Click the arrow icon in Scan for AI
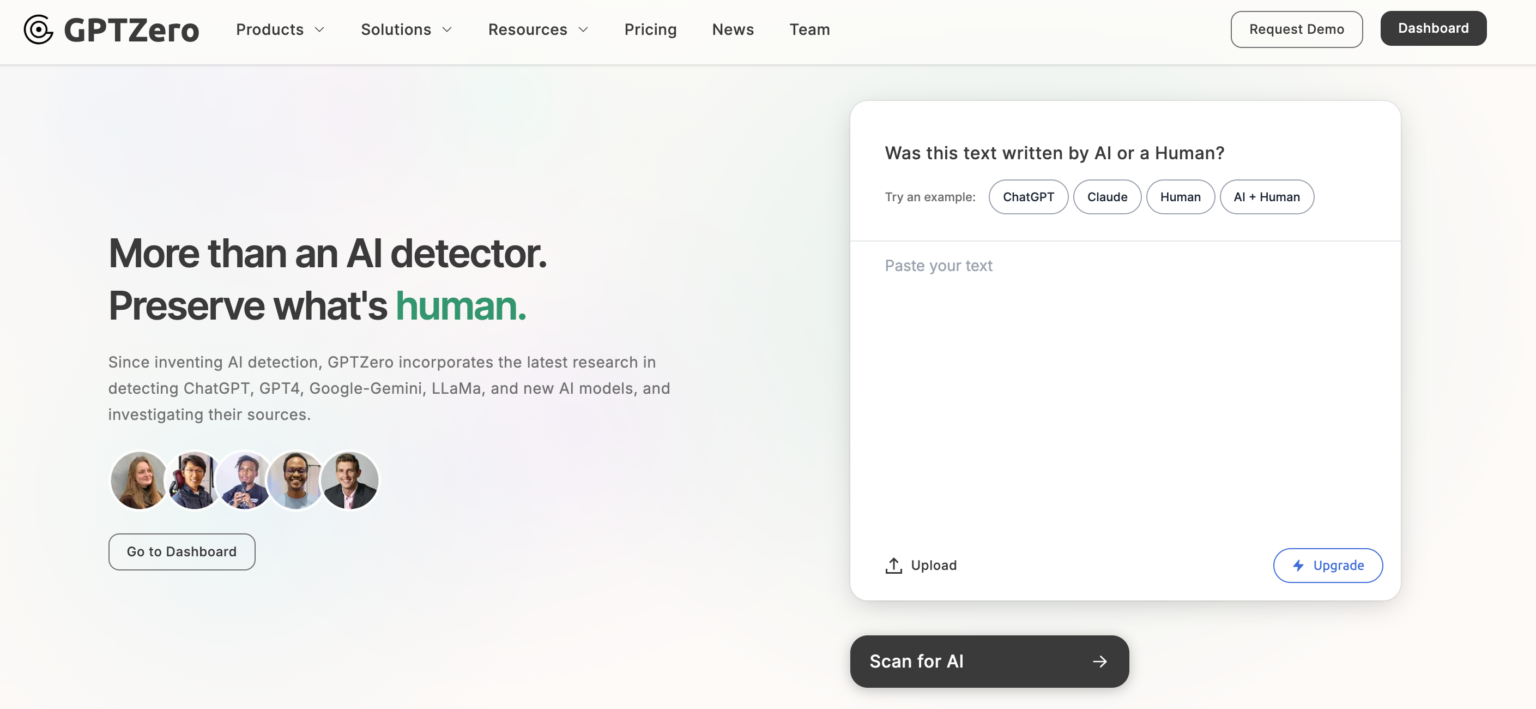This screenshot has width=1536, height=709. point(1100,661)
